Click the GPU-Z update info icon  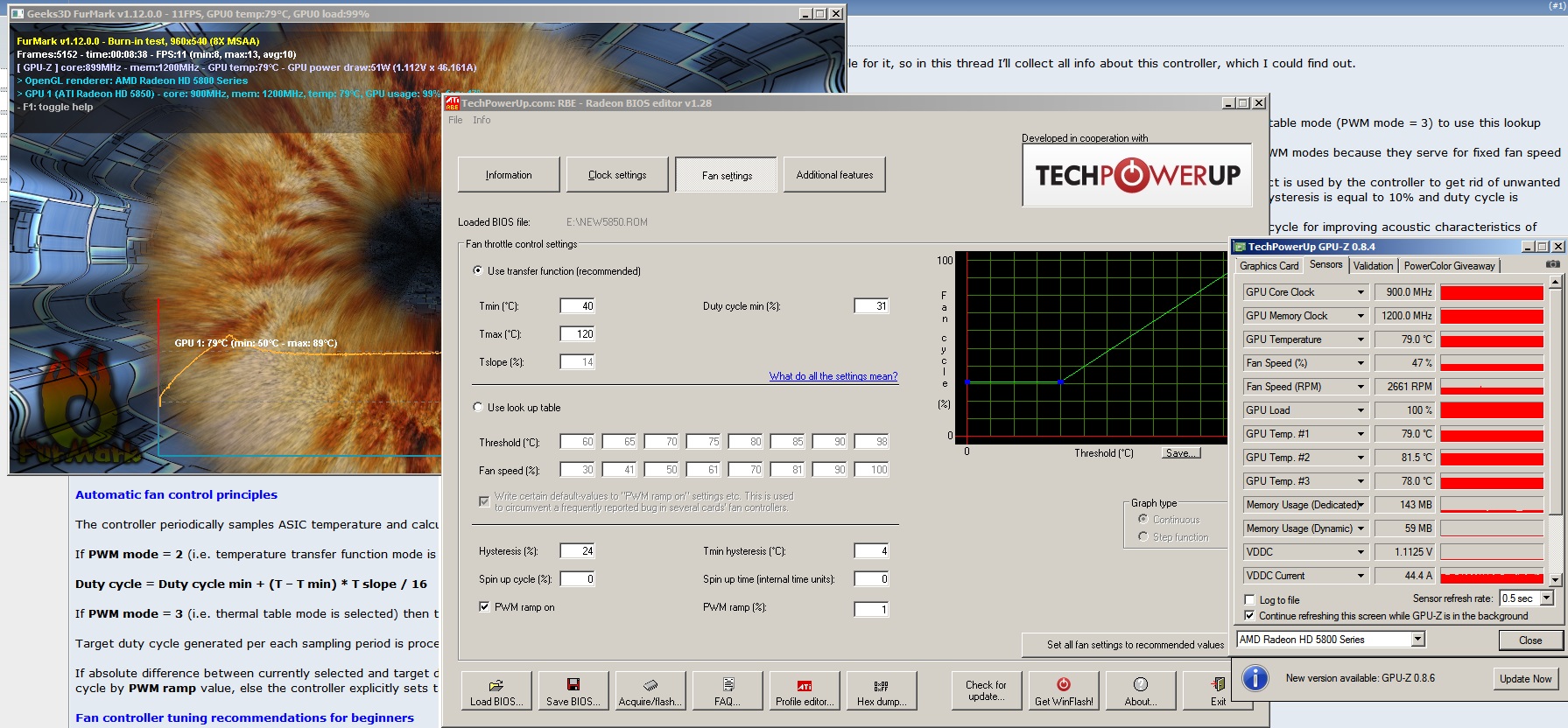pyautogui.click(x=1255, y=678)
